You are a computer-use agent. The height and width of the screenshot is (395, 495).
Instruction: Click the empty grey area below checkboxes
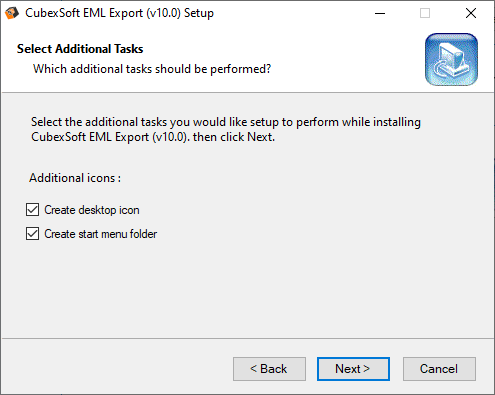(x=247, y=290)
